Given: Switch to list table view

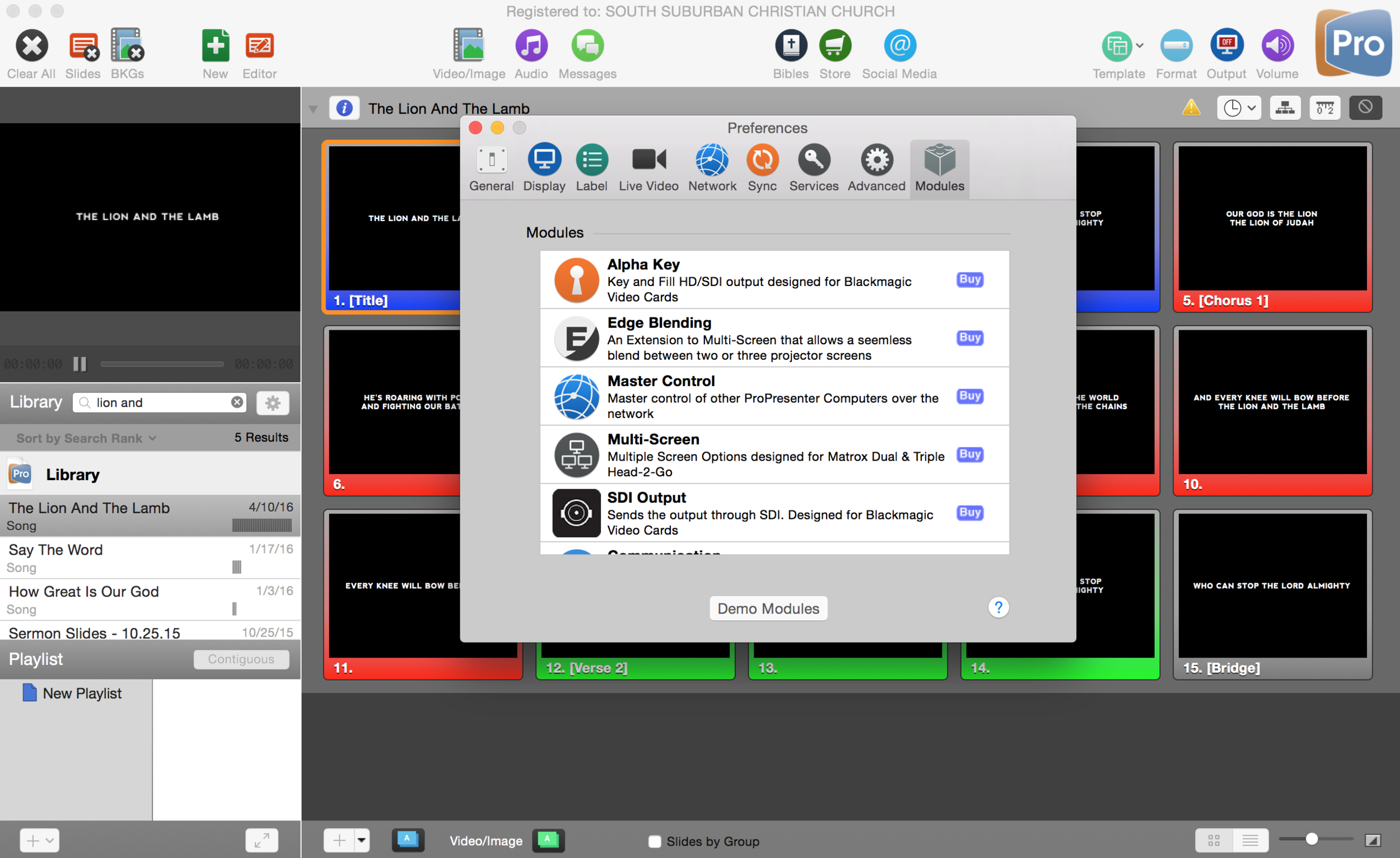Looking at the screenshot, I should coord(1250,840).
